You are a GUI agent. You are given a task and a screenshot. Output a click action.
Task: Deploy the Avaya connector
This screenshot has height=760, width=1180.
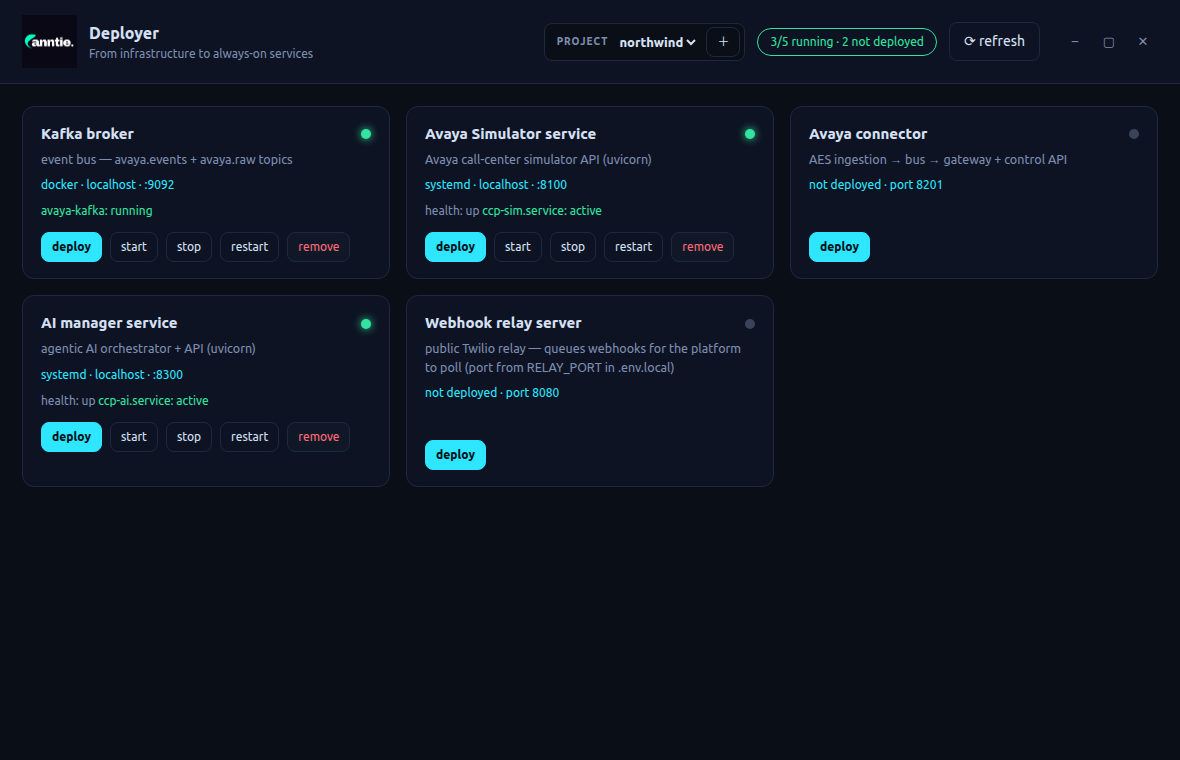coord(839,247)
